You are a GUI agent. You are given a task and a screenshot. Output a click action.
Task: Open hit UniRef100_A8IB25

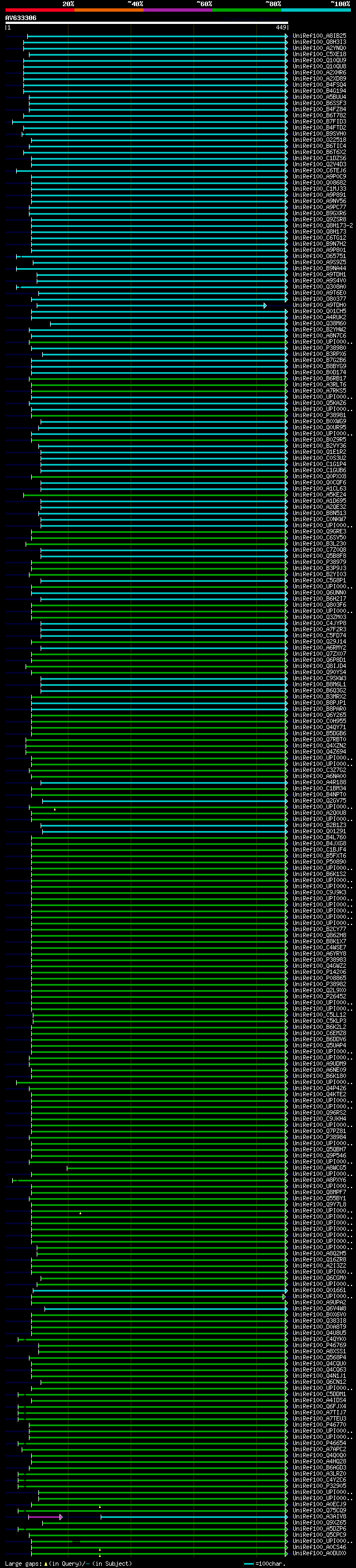tap(319, 36)
